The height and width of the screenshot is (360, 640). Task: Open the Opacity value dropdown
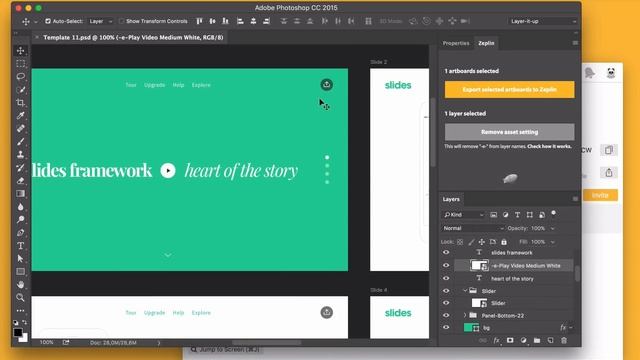pos(552,229)
